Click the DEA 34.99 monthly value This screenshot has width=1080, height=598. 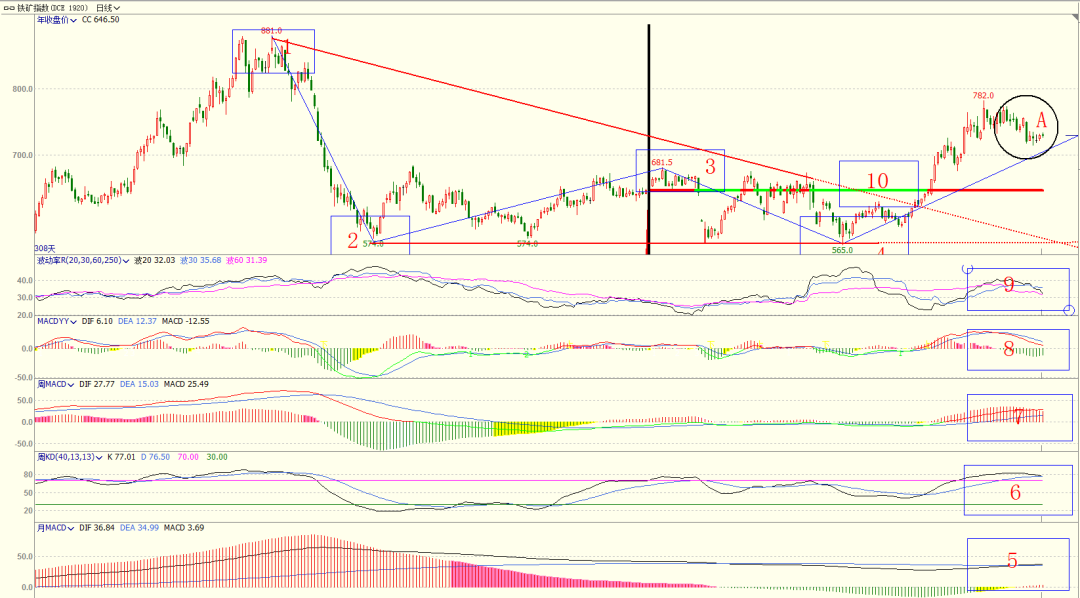pos(140,528)
